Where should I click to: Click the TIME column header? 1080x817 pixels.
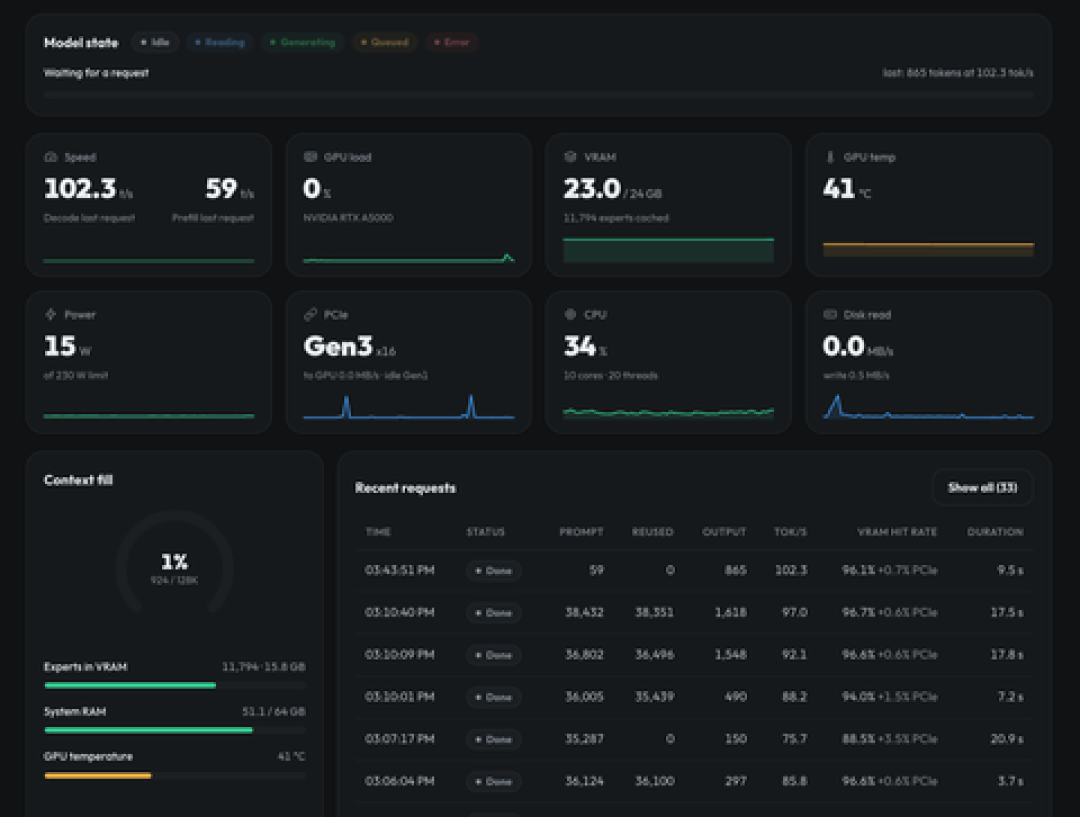(378, 532)
